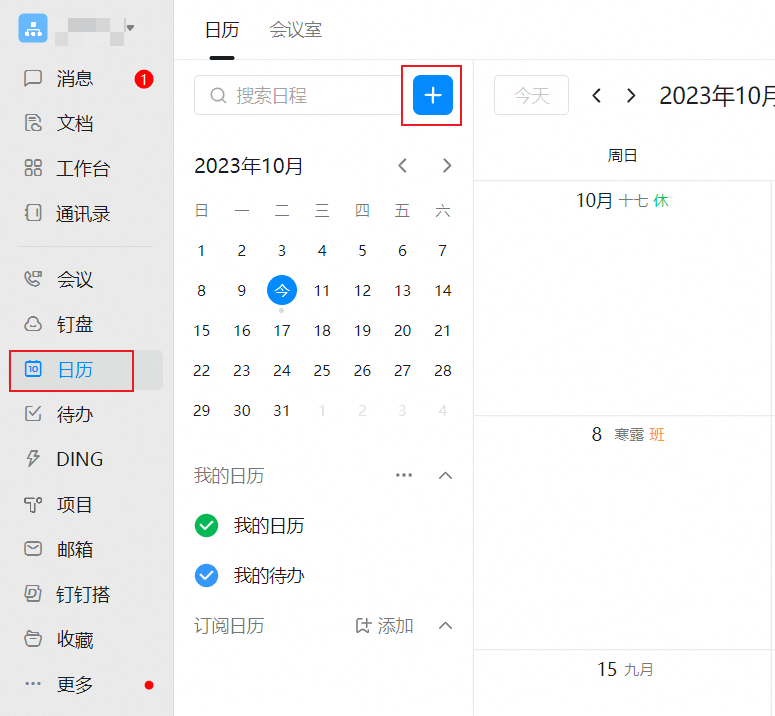Toggle the 我的待办 calendar checkbox
The width and height of the screenshot is (775, 716).
point(207,575)
